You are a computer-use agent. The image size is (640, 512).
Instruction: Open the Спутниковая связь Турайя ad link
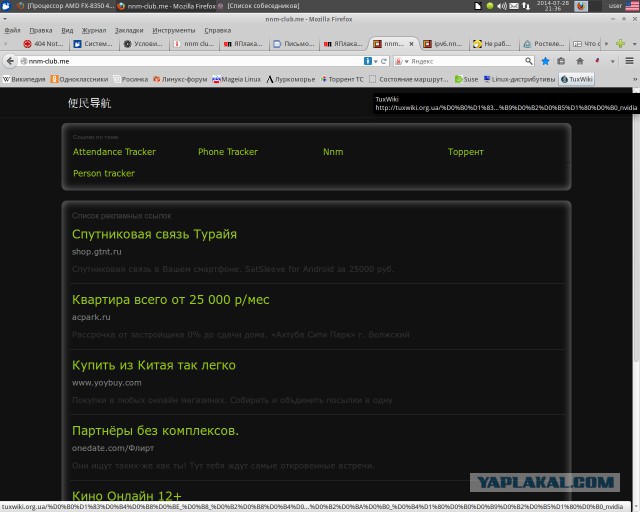coord(154,234)
